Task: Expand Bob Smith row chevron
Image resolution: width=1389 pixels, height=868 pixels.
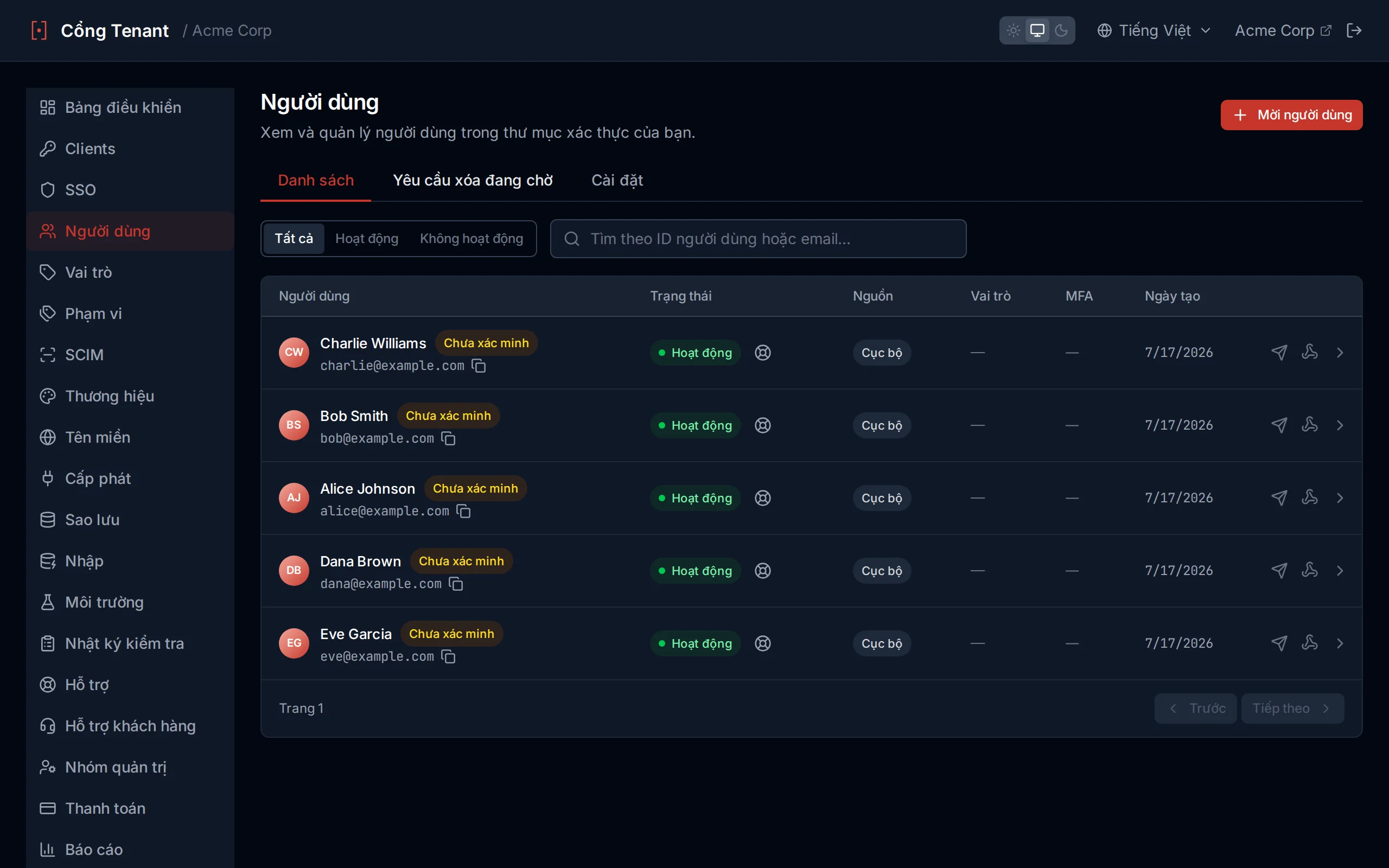Action: click(x=1340, y=425)
